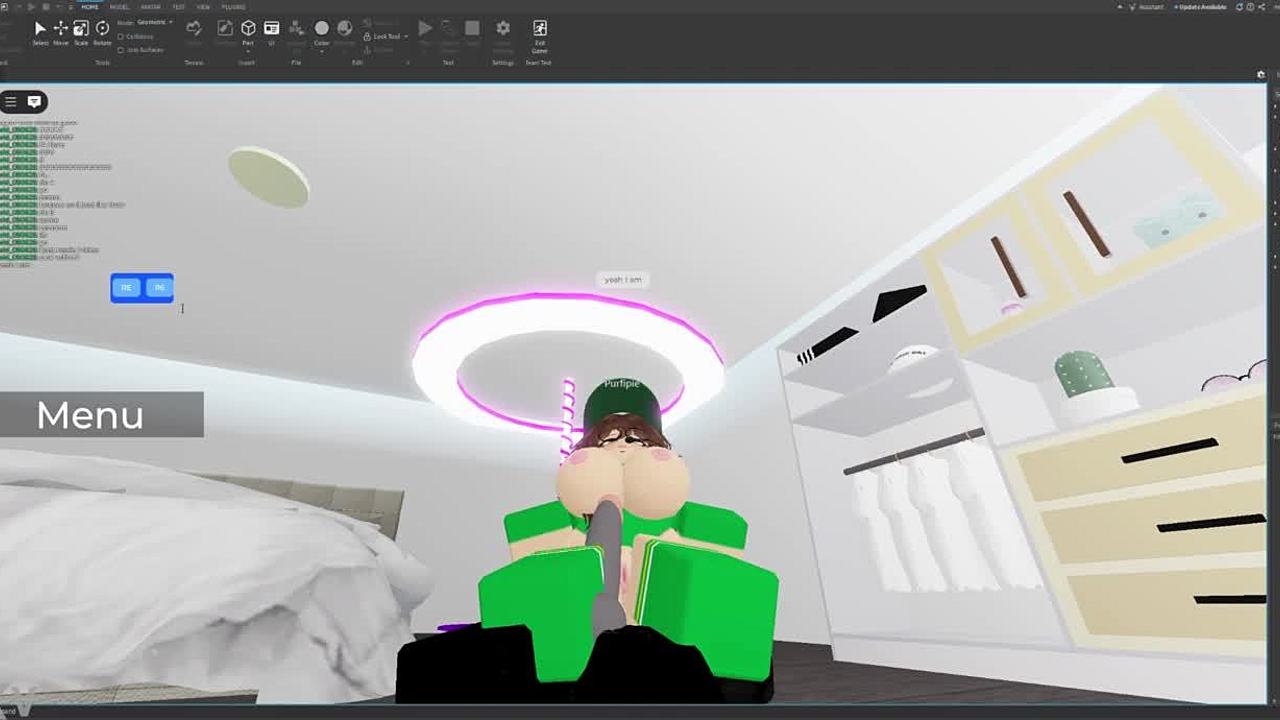Screen dimensions: 1280x720
Task: Expand the Part dropdown arrow
Action: point(248,51)
